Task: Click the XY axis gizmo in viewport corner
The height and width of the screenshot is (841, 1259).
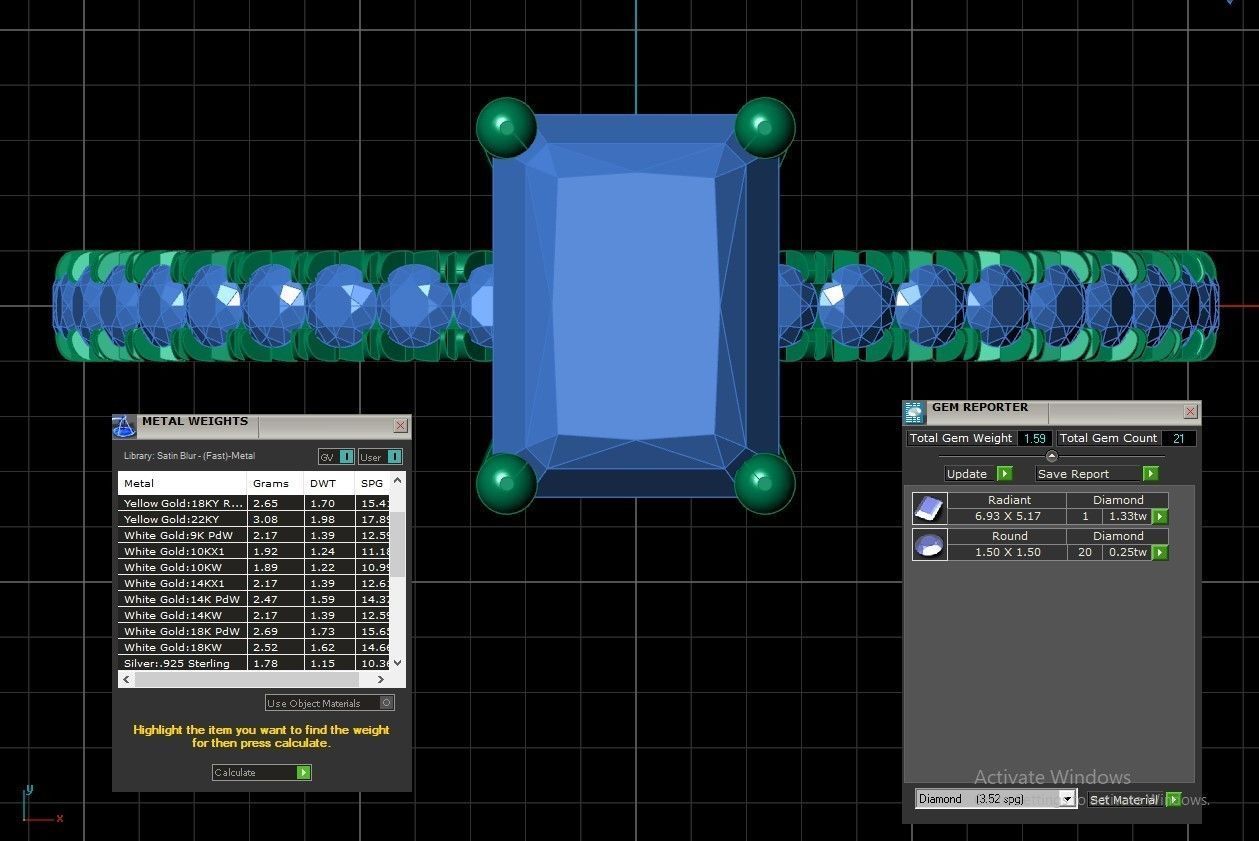Action: point(42,805)
